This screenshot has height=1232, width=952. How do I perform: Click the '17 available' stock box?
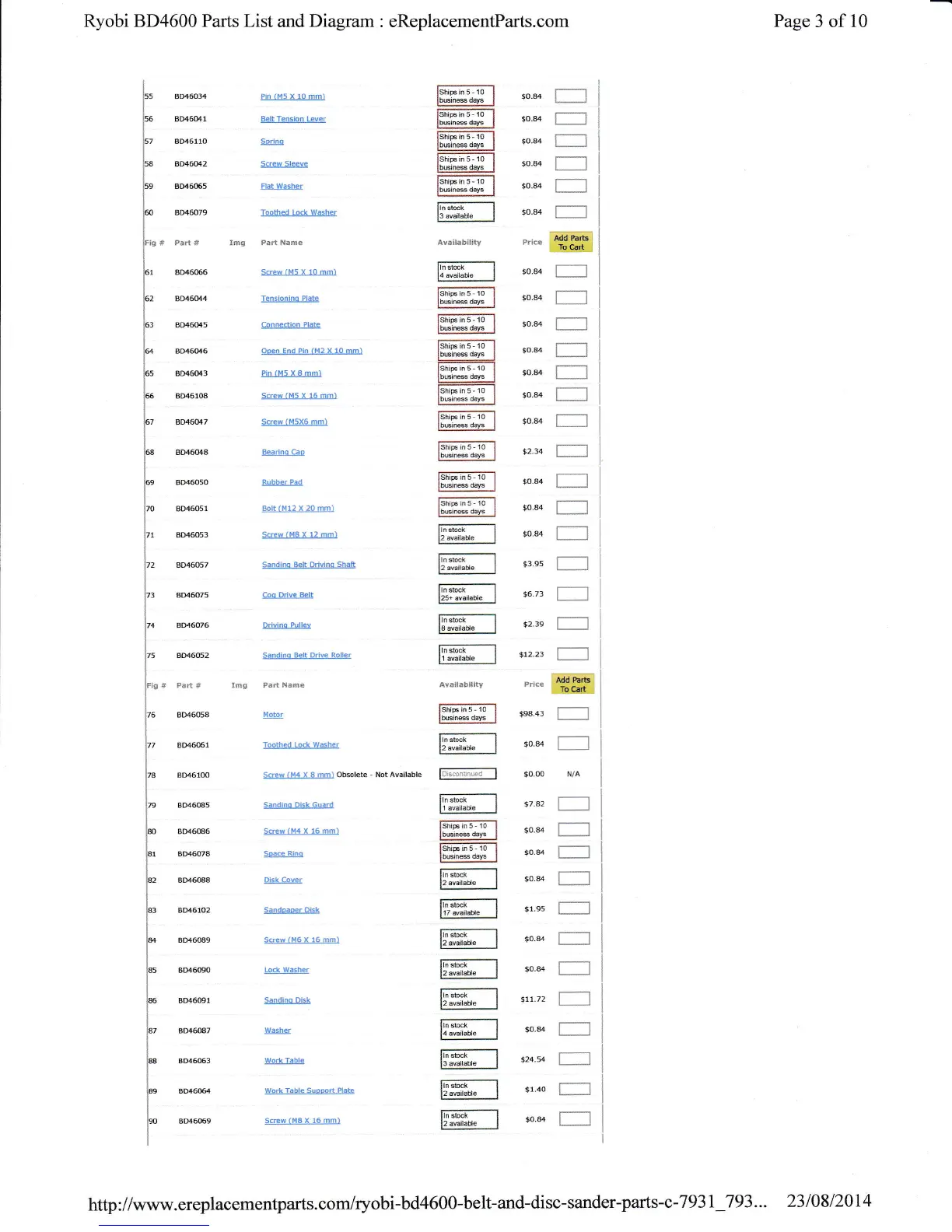pyautogui.click(x=469, y=909)
